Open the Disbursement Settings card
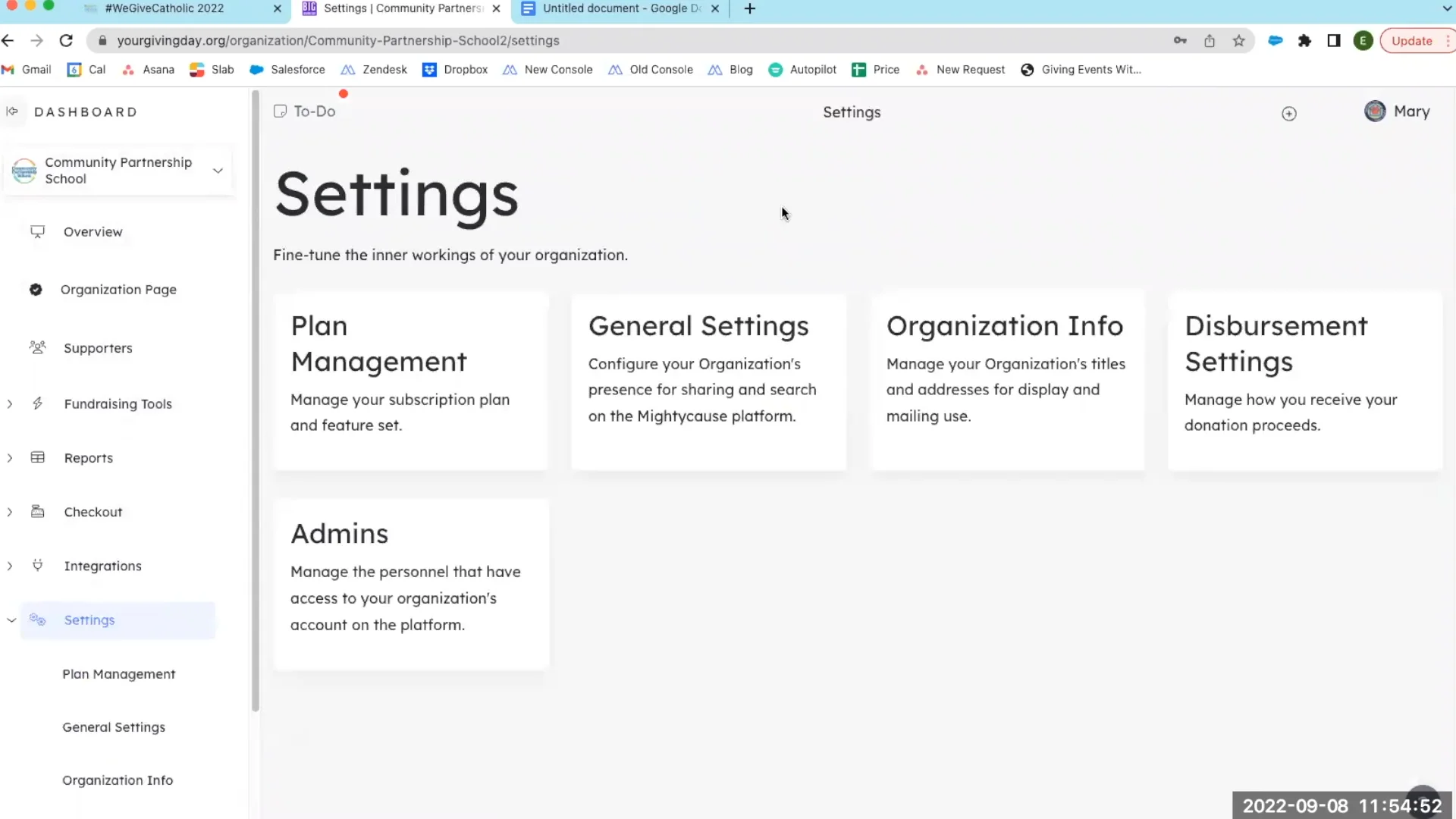Screen dimensions: 1456x819 pos(1304,381)
